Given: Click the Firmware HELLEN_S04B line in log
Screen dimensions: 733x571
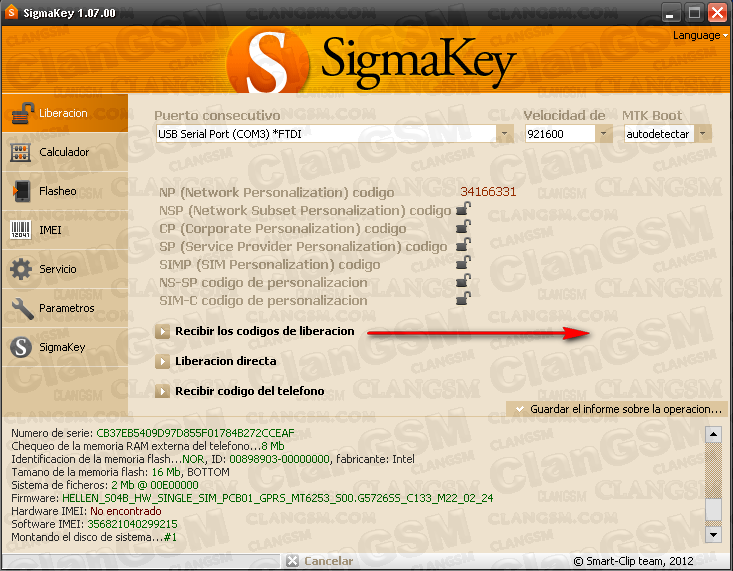Looking at the screenshot, I should click(252, 498).
